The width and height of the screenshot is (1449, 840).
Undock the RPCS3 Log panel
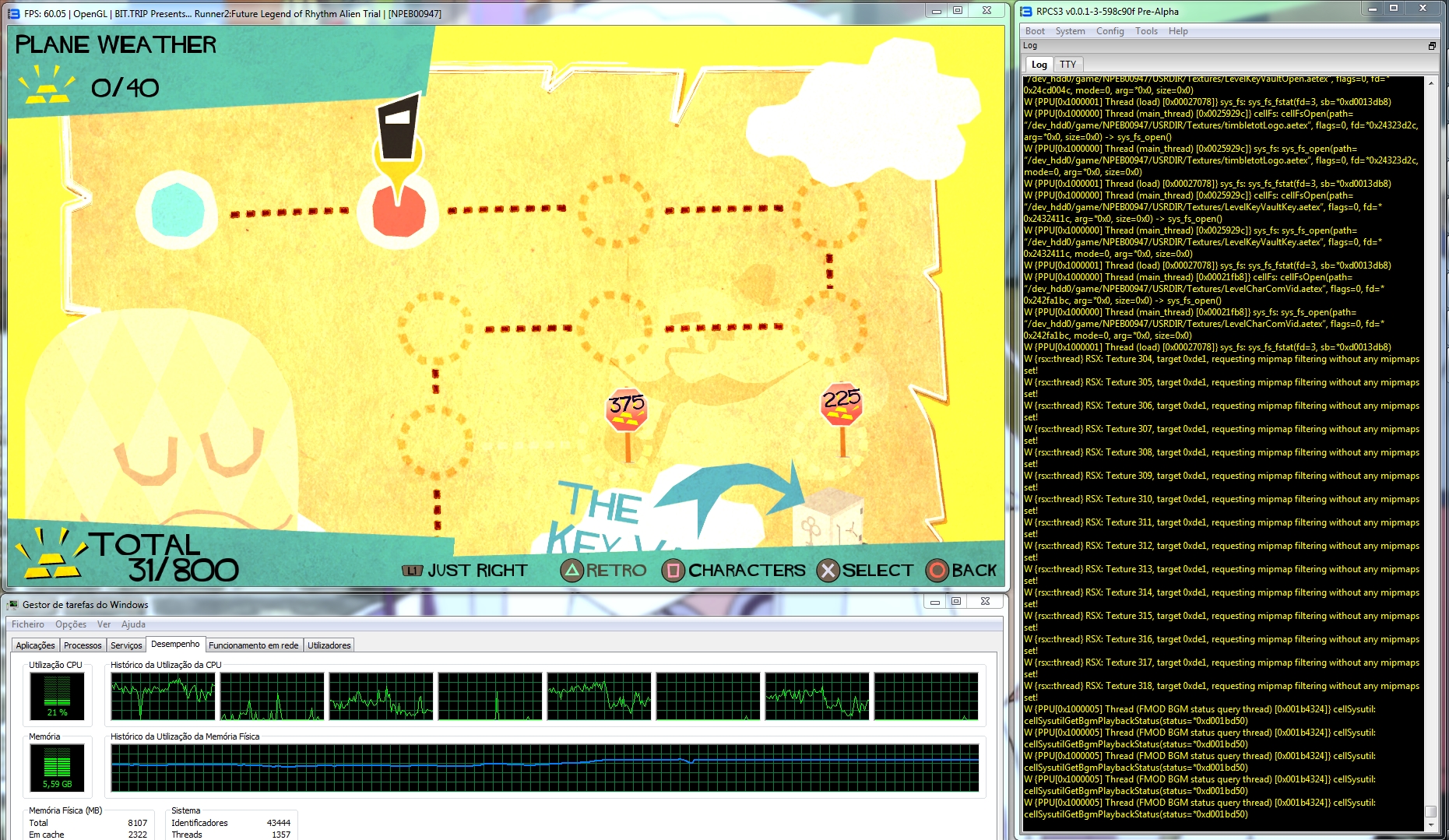(x=1431, y=46)
